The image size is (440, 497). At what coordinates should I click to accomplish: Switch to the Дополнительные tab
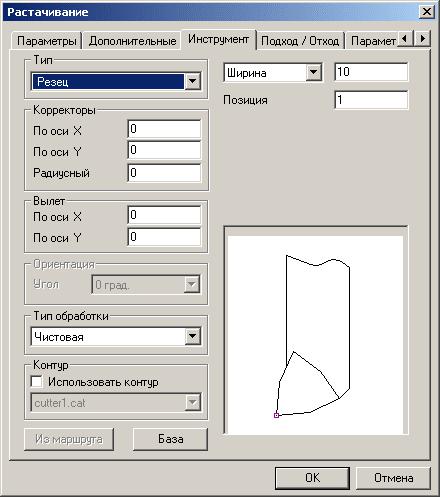[x=132, y=41]
